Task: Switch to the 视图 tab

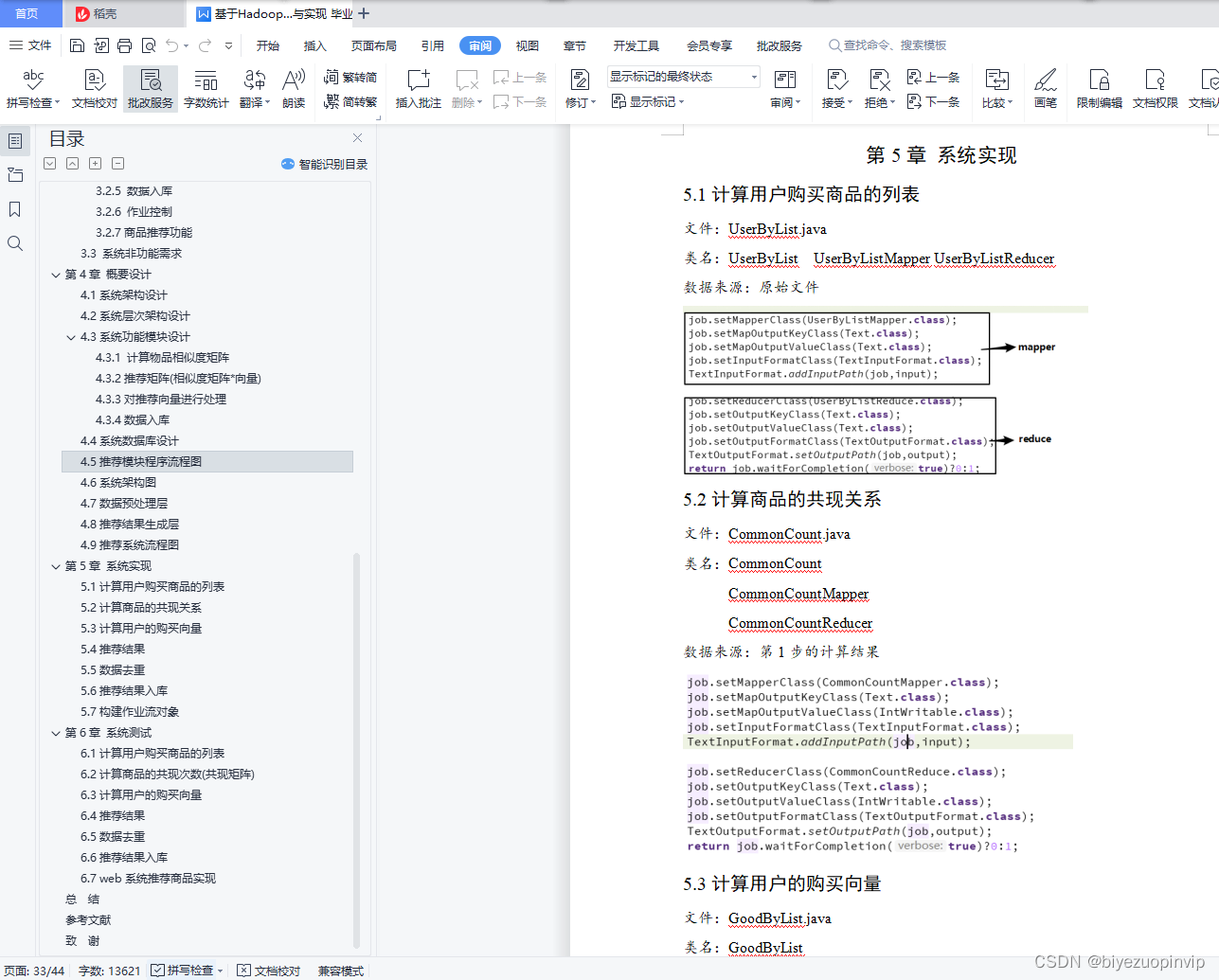Action: pyautogui.click(x=527, y=45)
